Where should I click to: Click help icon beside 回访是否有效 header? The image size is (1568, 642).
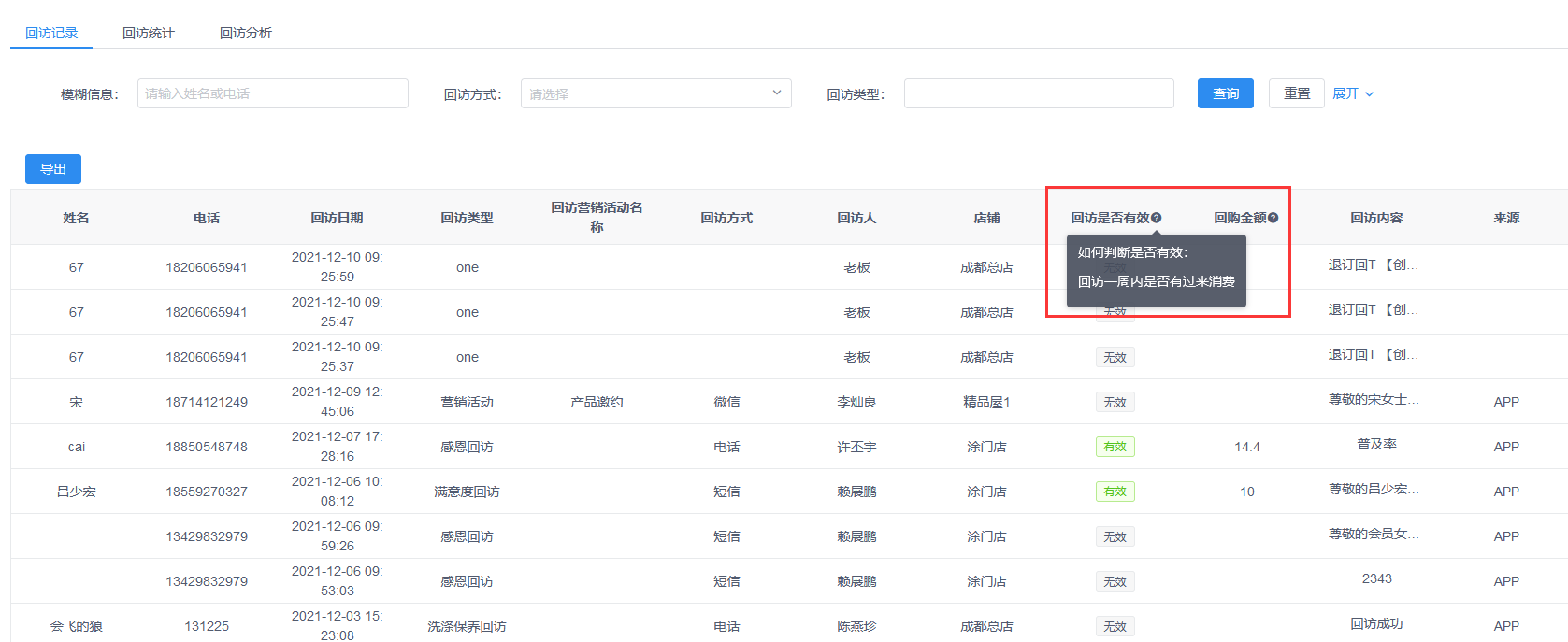click(x=1157, y=218)
